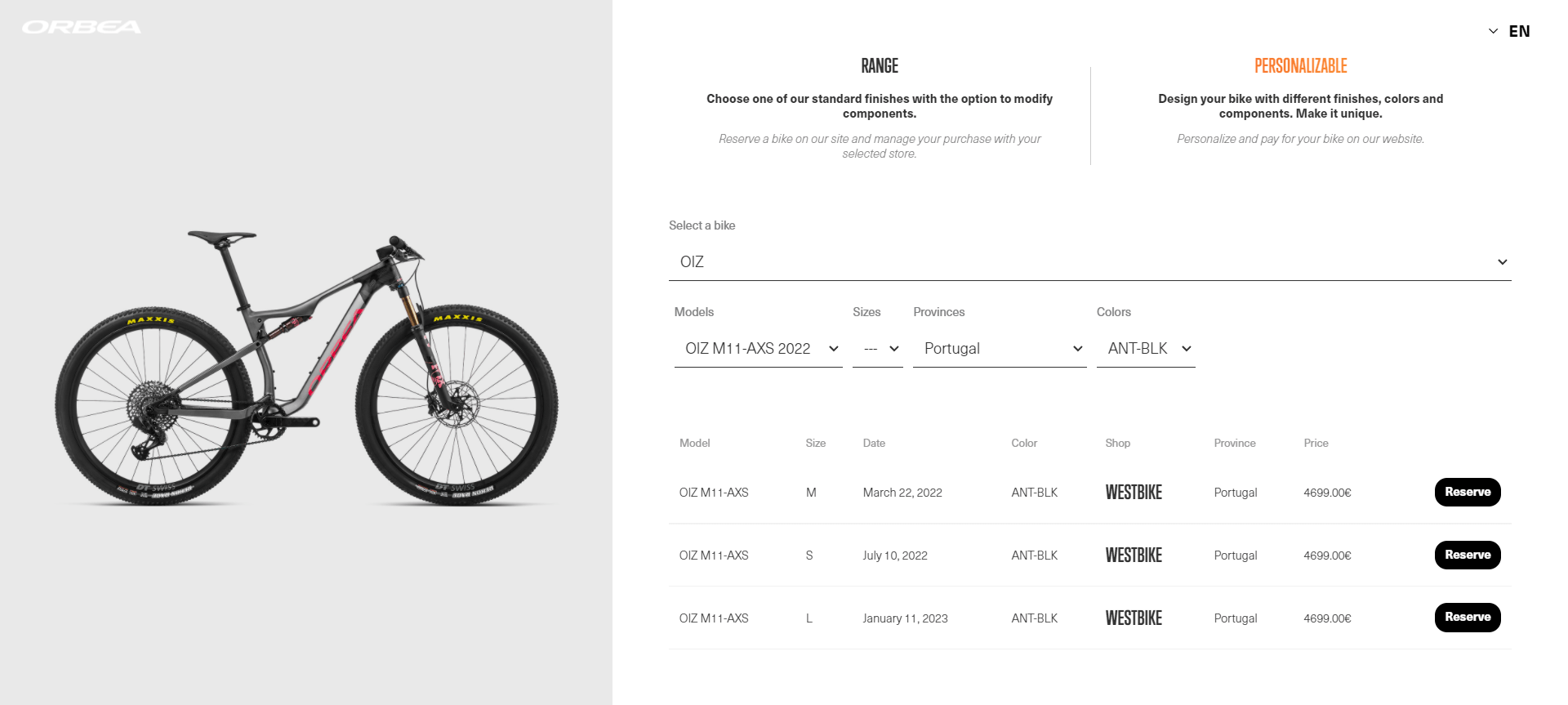Click the Orbea logo
Screen dimensions: 1568x705
click(82, 27)
